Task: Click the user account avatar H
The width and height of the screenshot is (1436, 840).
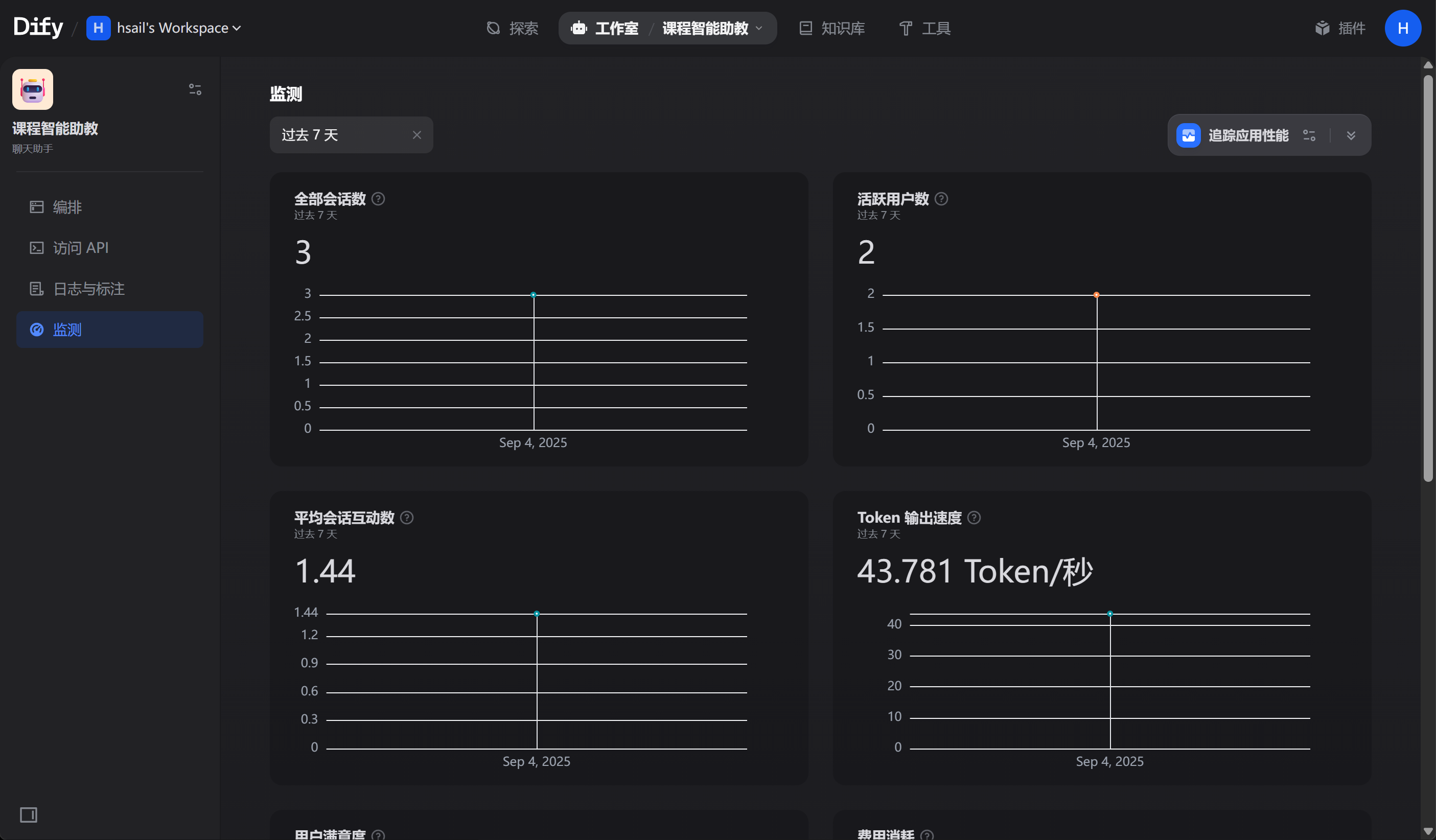Action: (1402, 28)
